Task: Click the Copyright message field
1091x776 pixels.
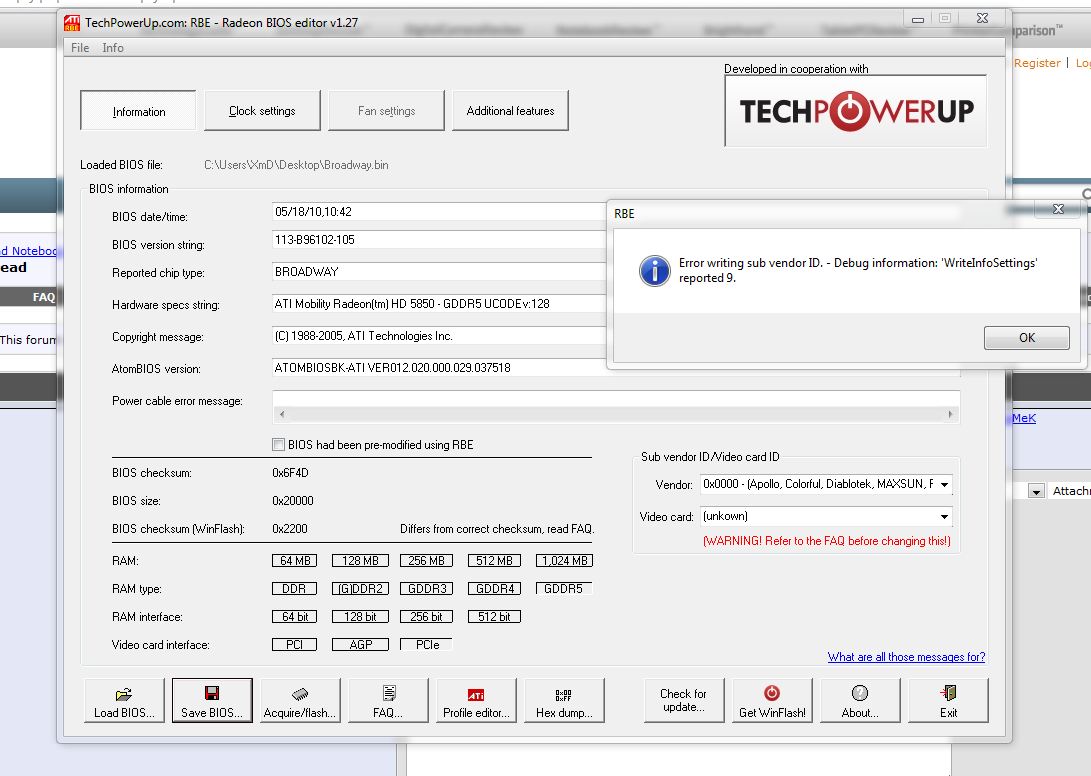Action: [439, 336]
